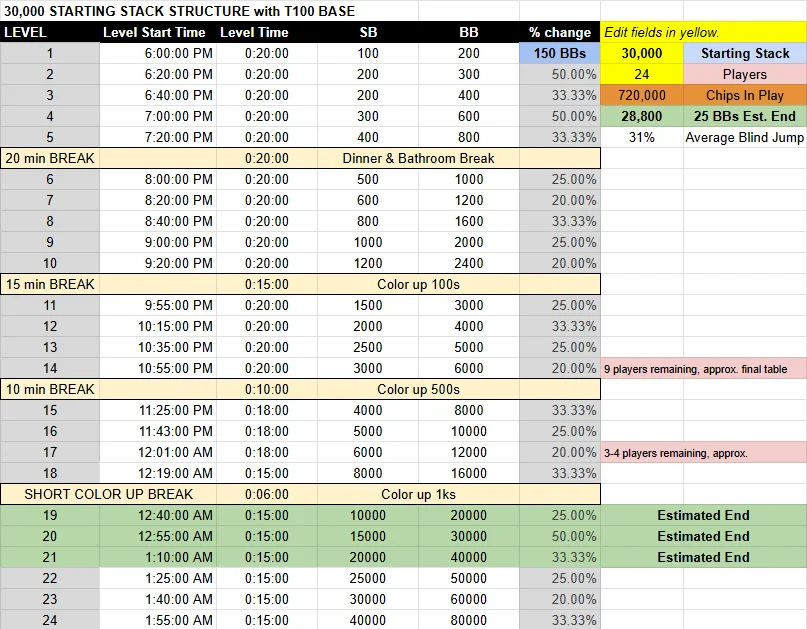
Task: Click the '3-4 players remaining, approx.' note
Action: click(703, 452)
